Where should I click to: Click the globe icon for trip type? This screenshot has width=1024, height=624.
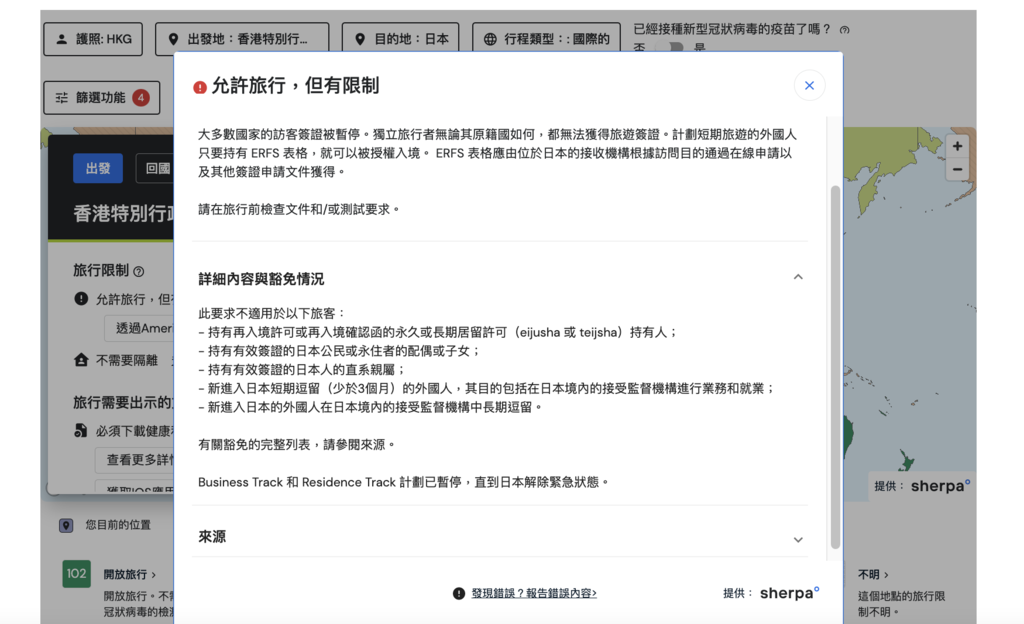click(x=490, y=39)
